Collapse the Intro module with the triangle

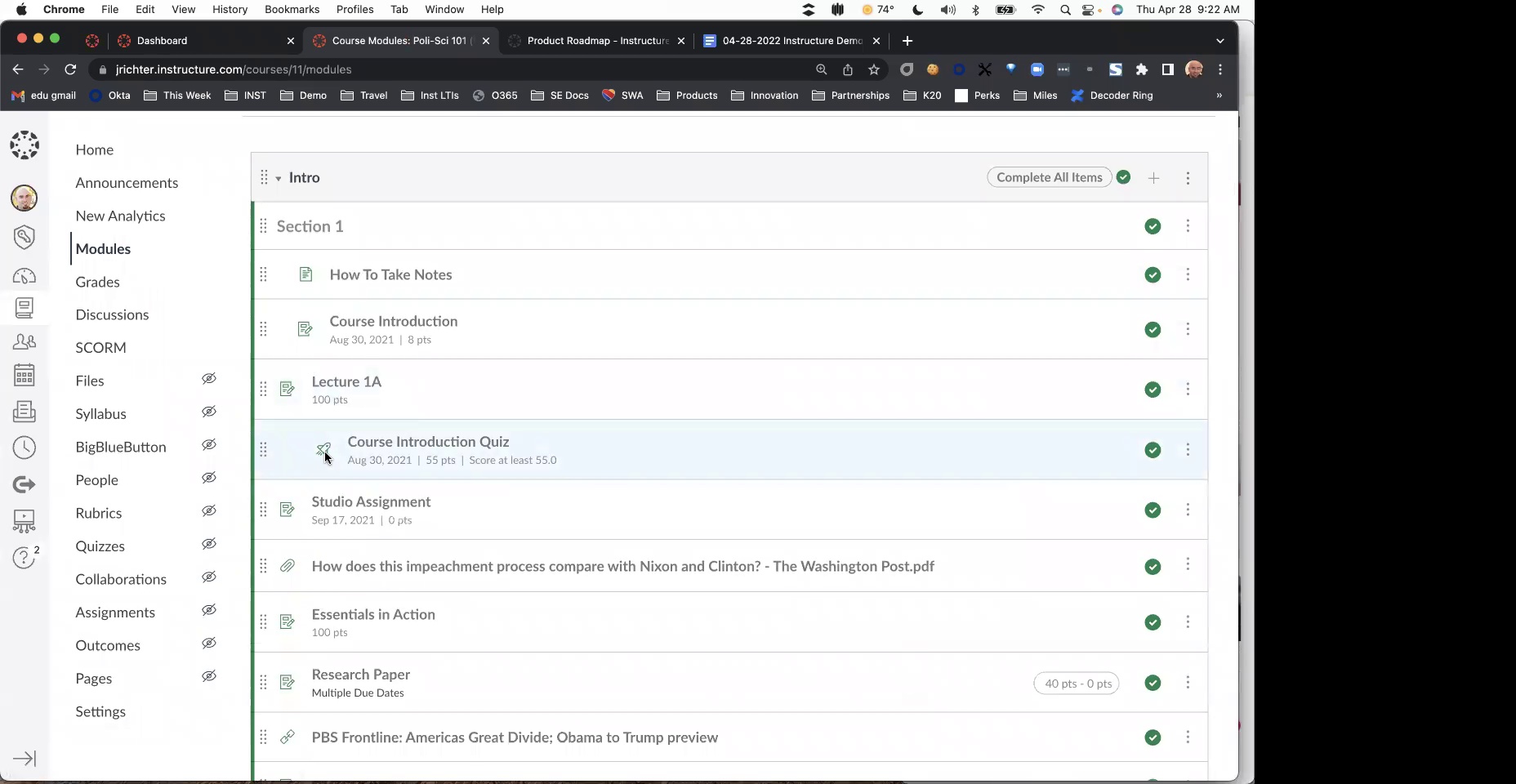click(x=279, y=179)
